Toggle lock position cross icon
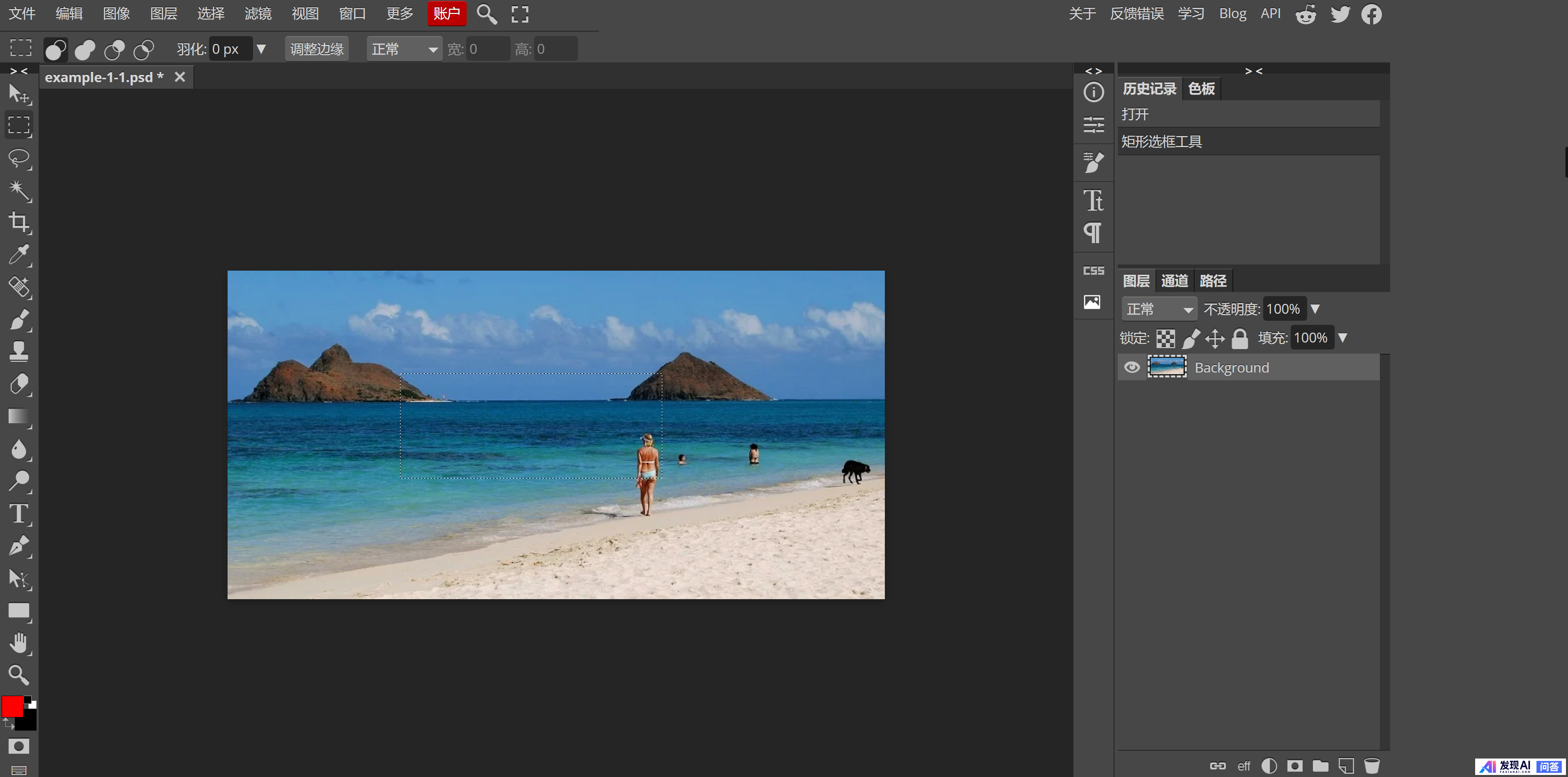The image size is (1568, 777). click(1215, 338)
